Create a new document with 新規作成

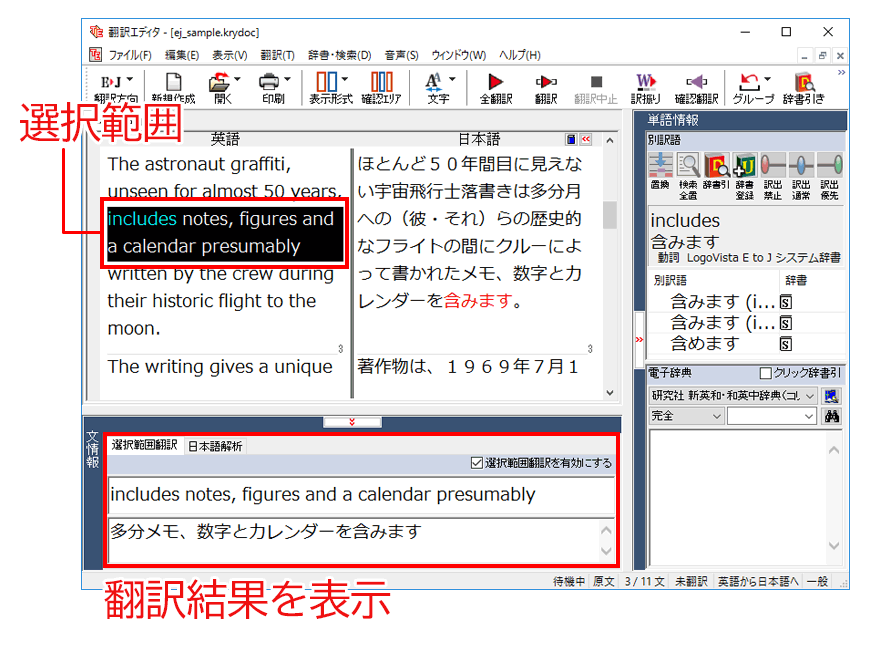174,88
